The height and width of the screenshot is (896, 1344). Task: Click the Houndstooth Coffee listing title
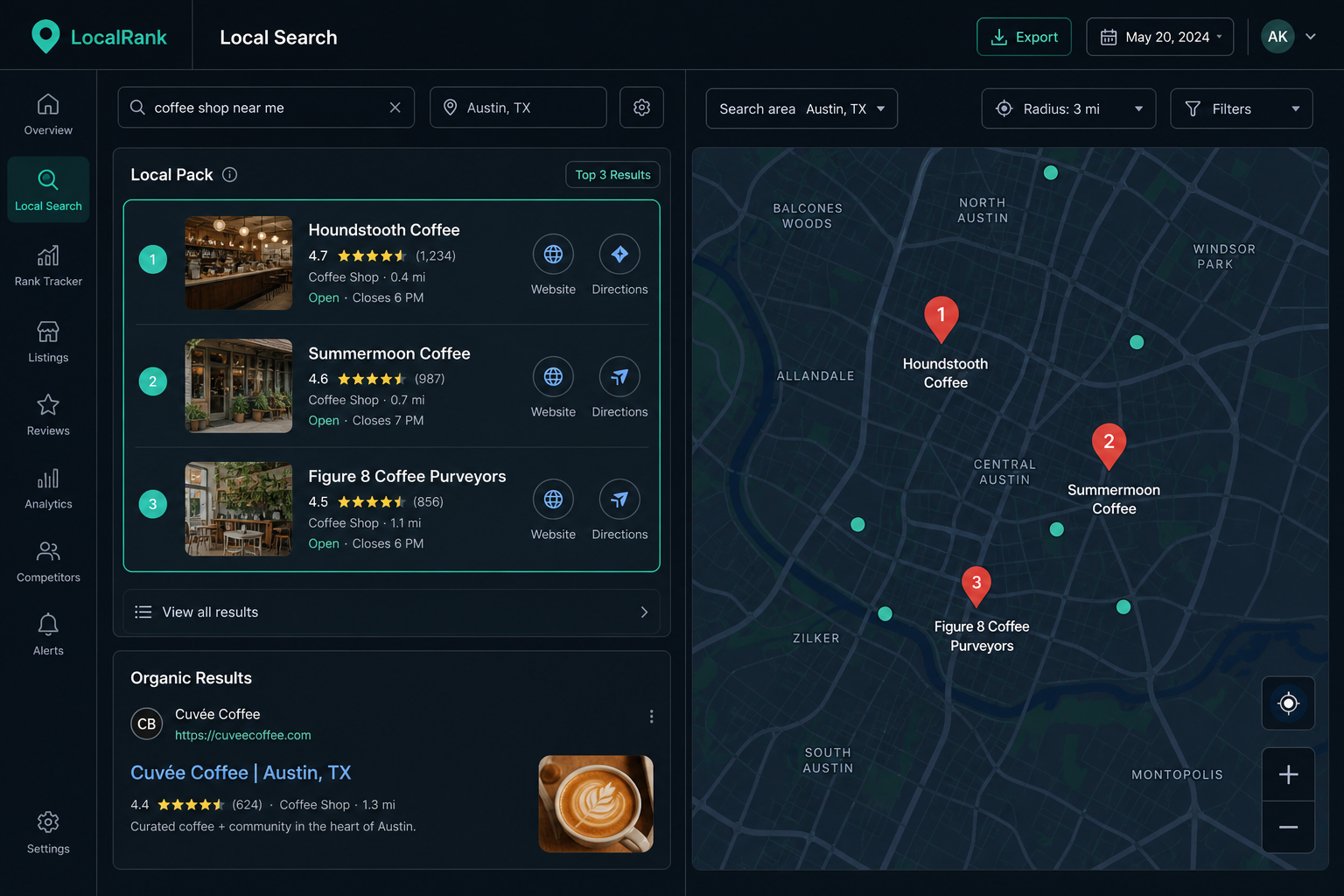(384, 230)
